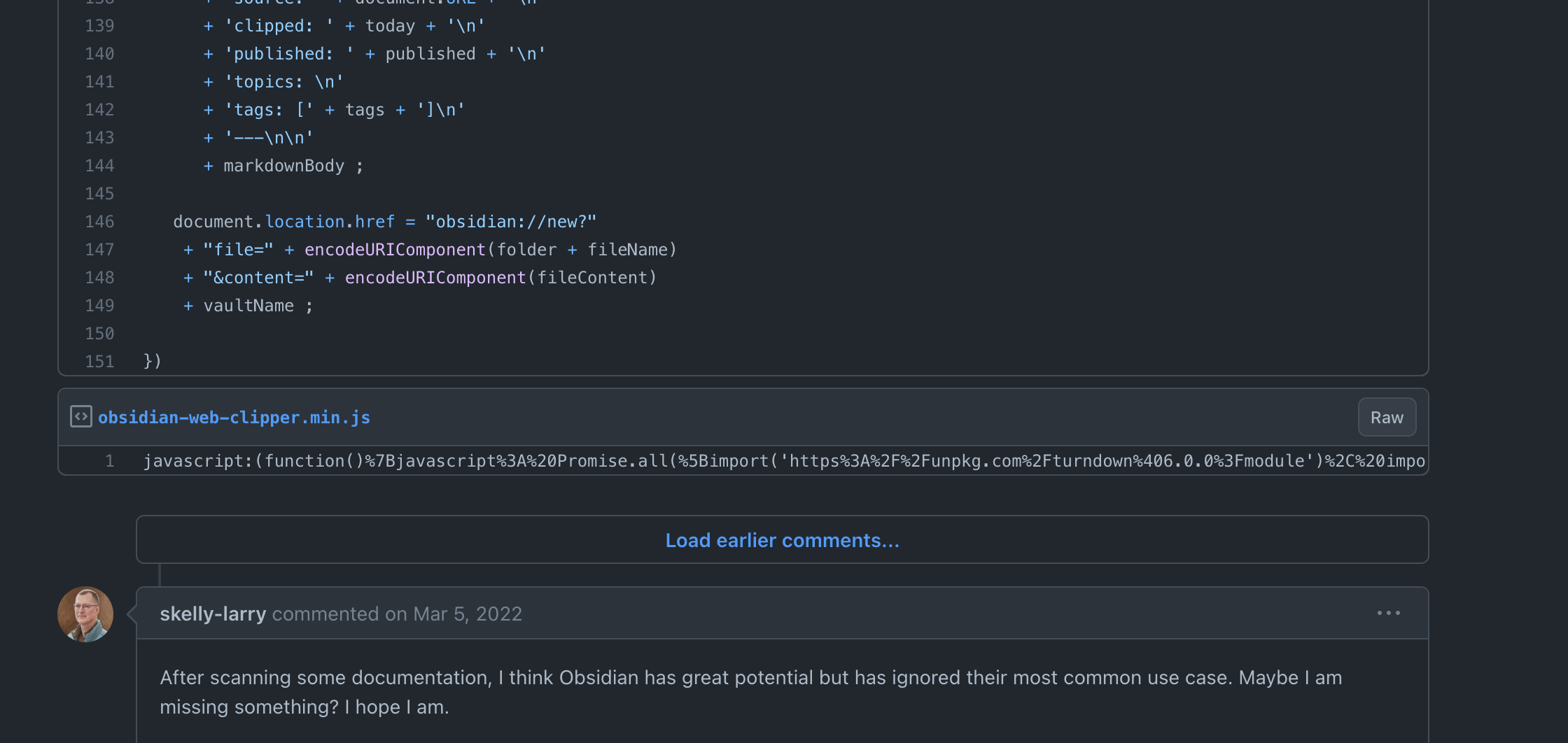The height and width of the screenshot is (743, 1568).
Task: Click line number 147 in the gutter
Action: [x=99, y=250]
